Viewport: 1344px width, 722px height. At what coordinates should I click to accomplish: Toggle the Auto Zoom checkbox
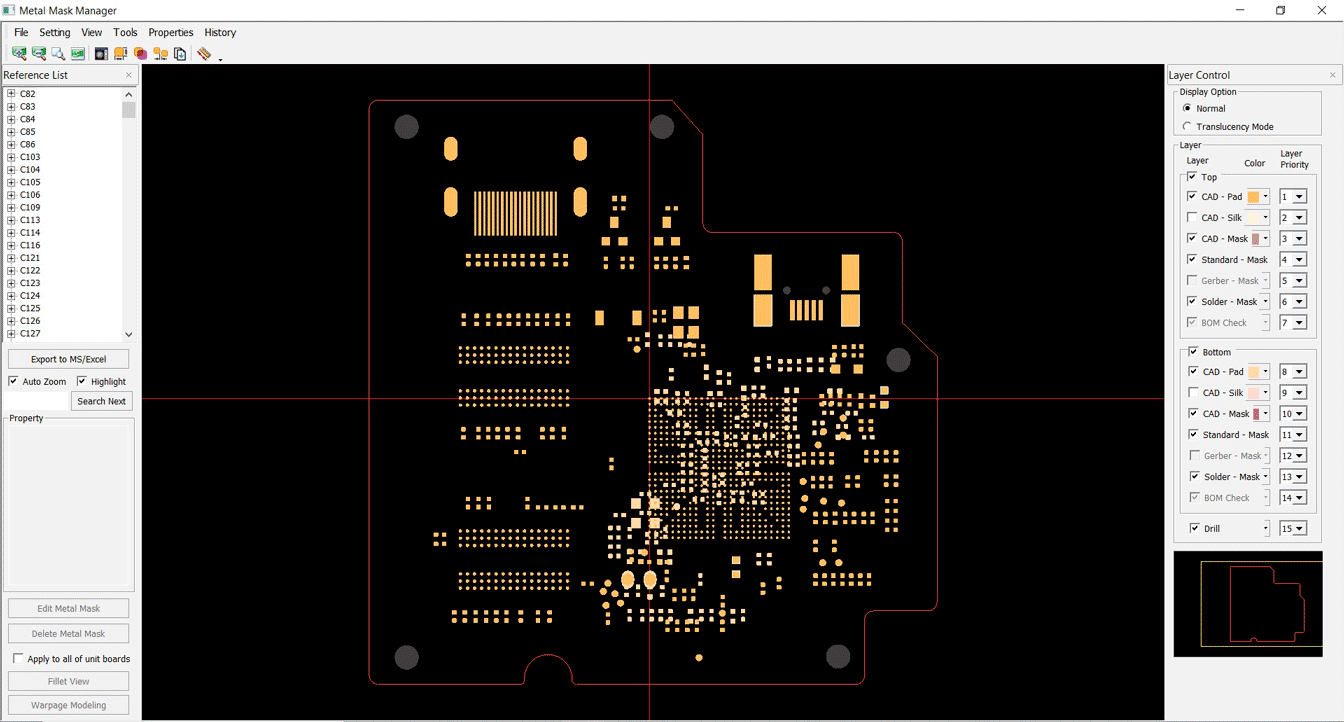pyautogui.click(x=13, y=381)
